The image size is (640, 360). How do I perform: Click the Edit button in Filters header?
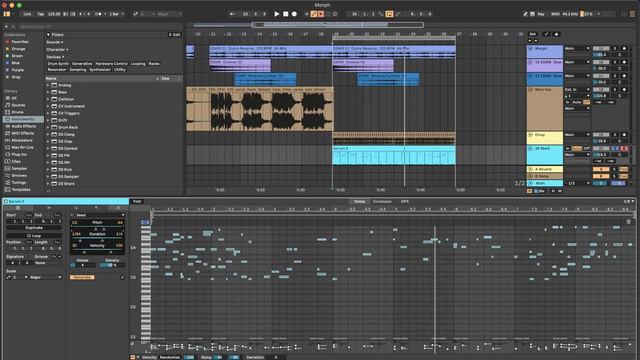tap(175, 35)
